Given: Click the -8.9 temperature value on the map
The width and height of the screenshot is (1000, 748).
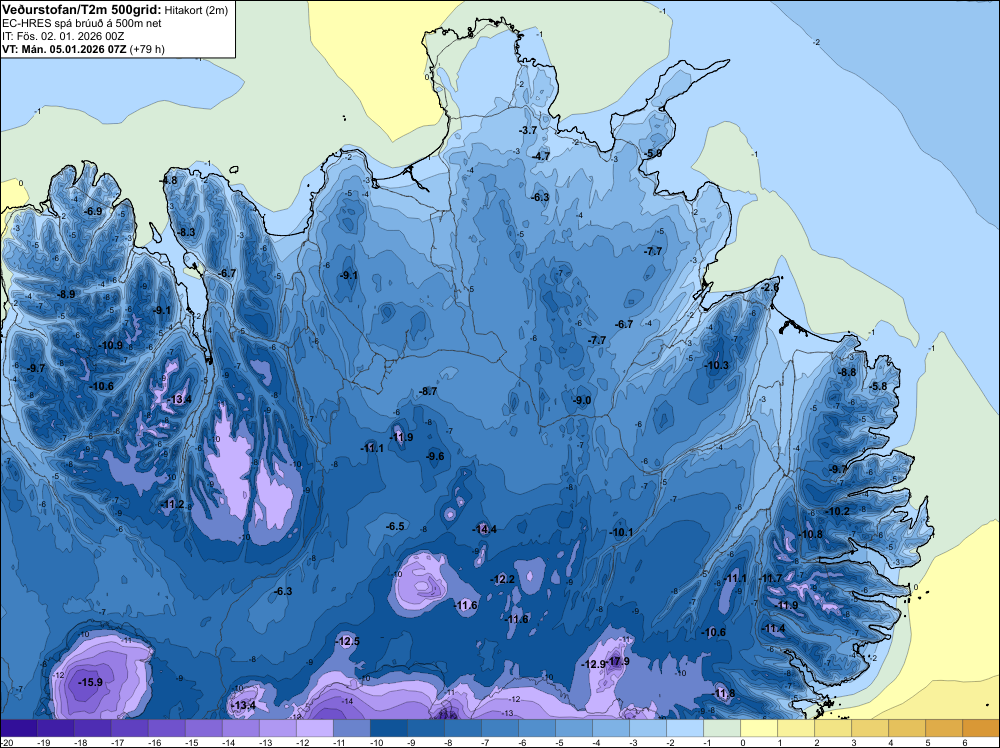Looking at the screenshot, I should pos(66,294).
